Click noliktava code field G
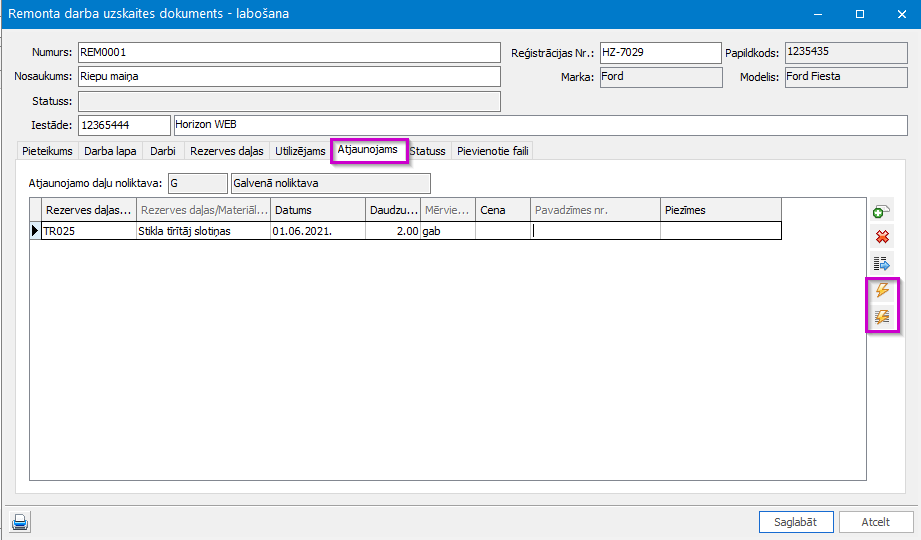The width and height of the screenshot is (921, 540). tap(197, 183)
